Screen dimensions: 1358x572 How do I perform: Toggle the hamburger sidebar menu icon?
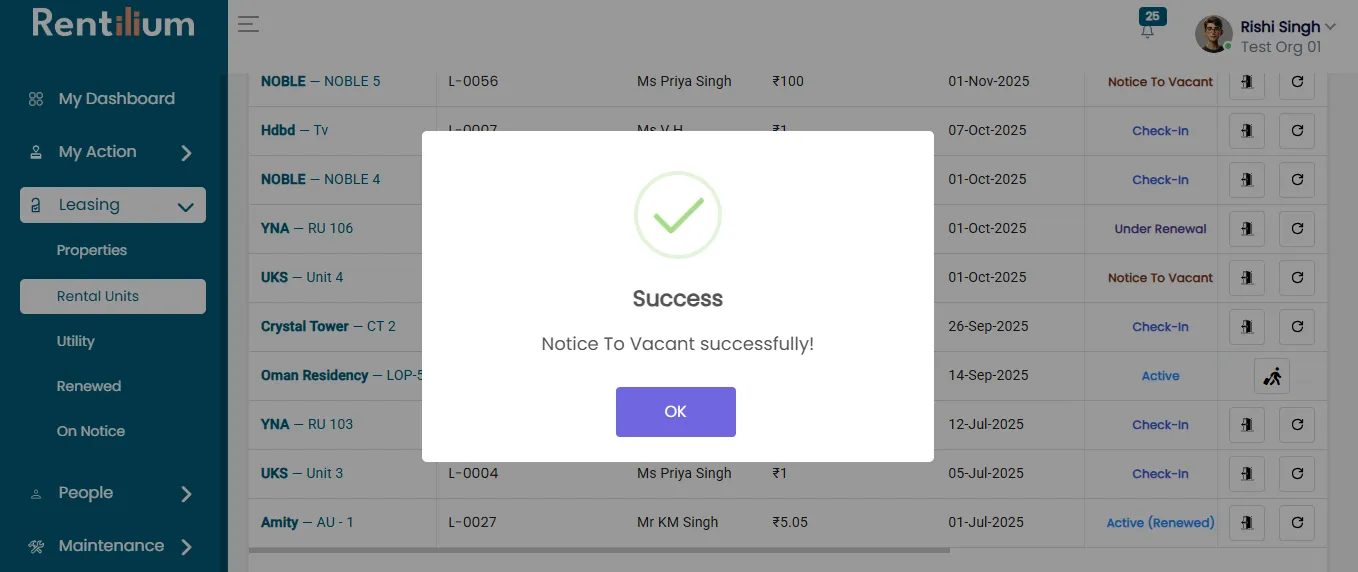(248, 24)
